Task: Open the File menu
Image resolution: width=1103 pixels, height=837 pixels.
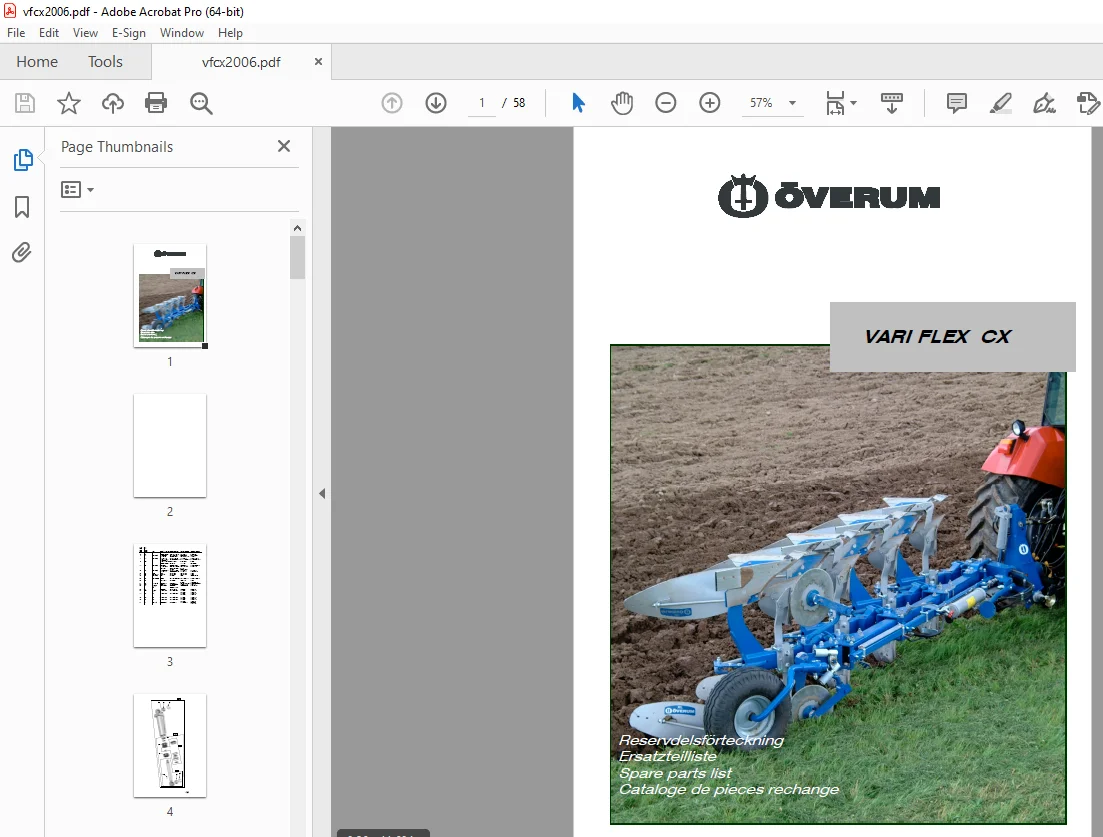Action: pyautogui.click(x=16, y=33)
